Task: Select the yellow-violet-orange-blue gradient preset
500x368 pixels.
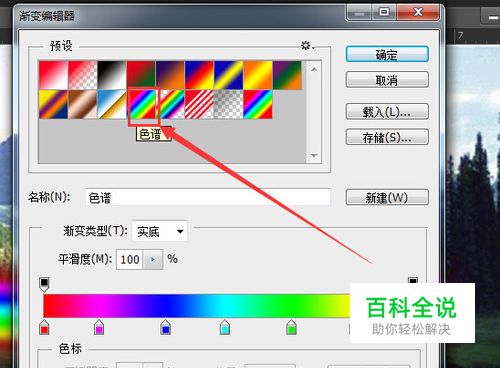Action: 53,104
